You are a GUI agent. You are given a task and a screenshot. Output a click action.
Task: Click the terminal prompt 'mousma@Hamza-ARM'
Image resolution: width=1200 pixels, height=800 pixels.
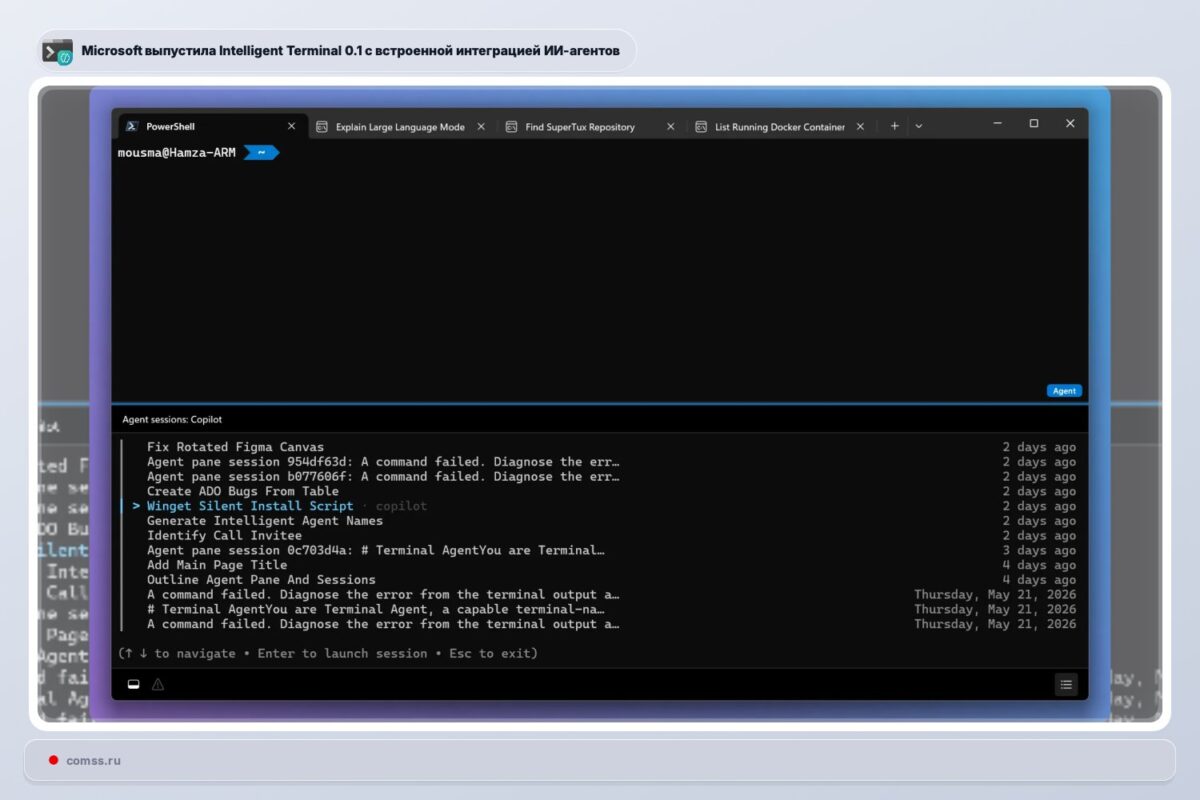(176, 152)
